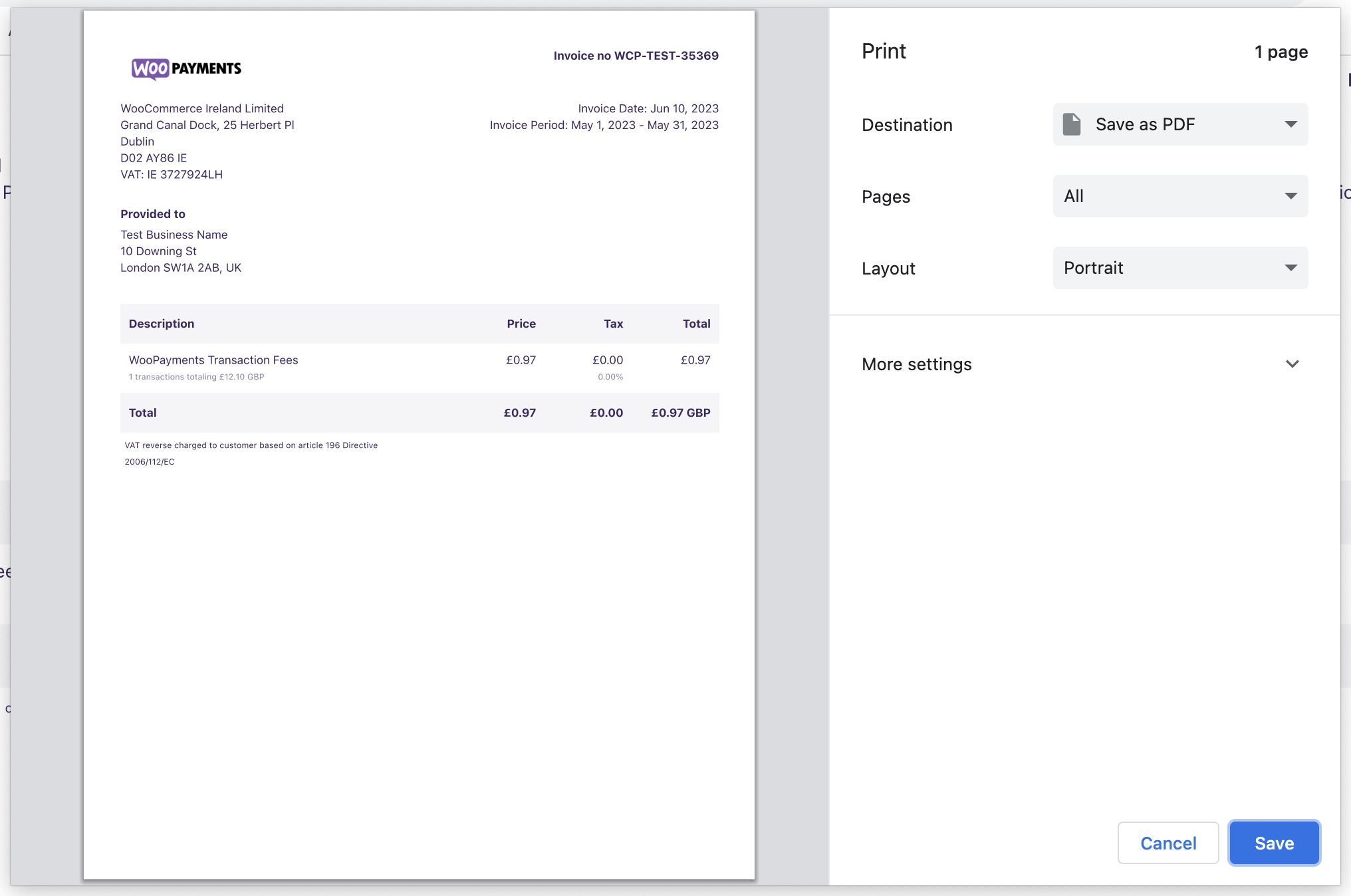1351x896 pixels.
Task: Open the Pages dropdown set to All
Action: pos(1180,196)
